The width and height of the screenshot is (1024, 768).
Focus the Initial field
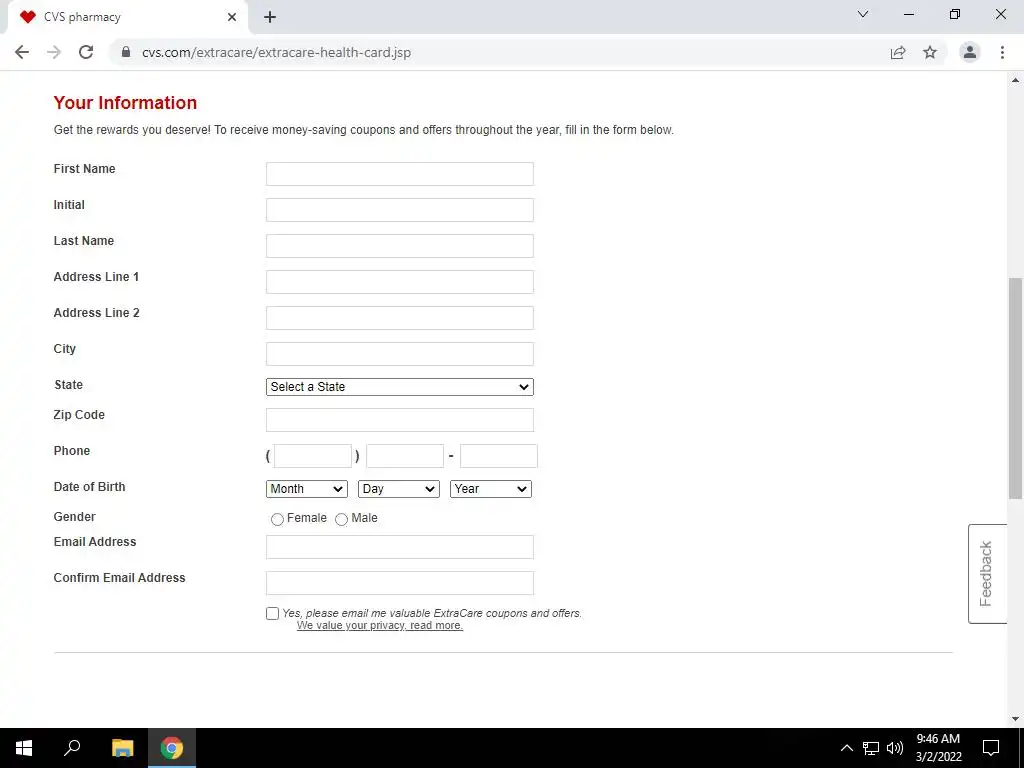tap(400, 210)
